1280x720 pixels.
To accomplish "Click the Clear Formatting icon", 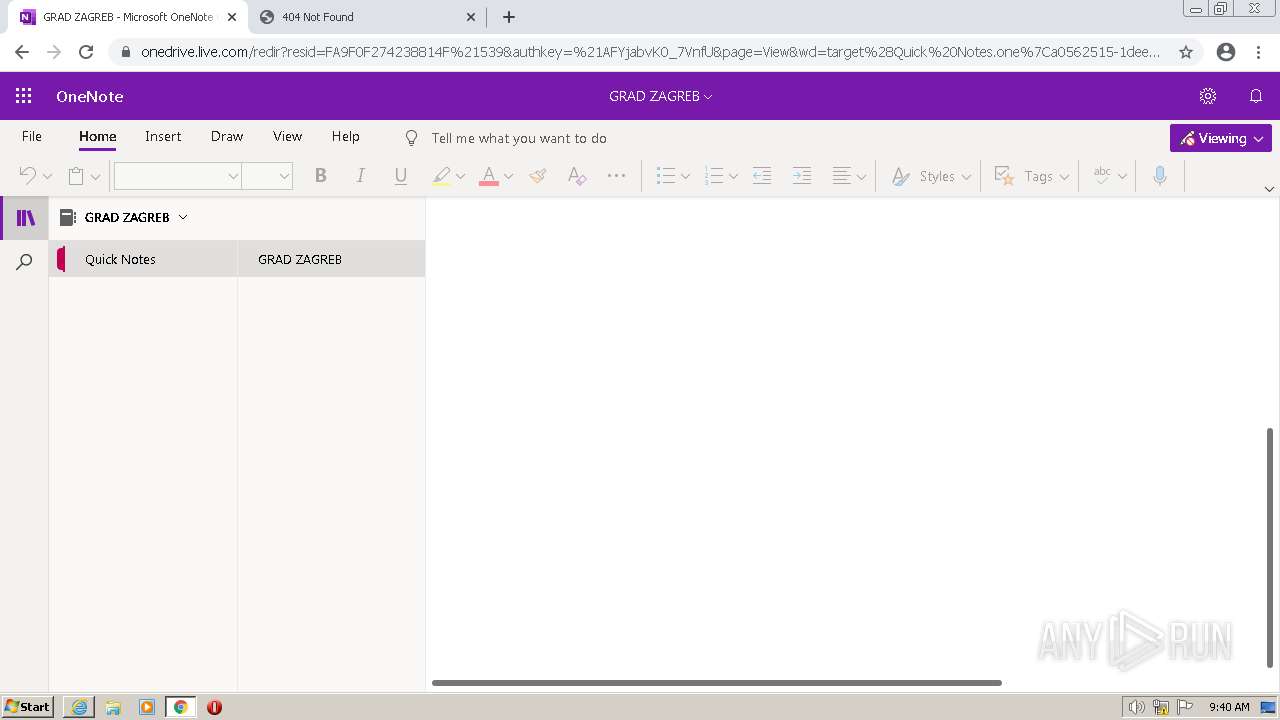I will tap(577, 176).
